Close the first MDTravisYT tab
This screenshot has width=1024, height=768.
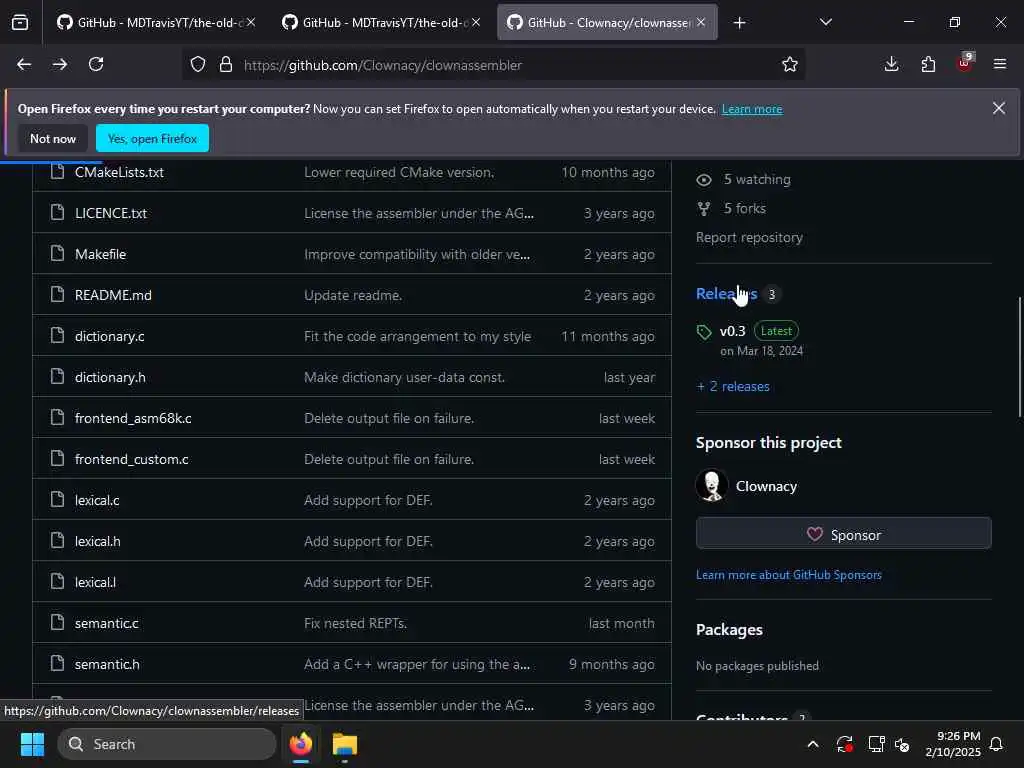click(x=251, y=22)
